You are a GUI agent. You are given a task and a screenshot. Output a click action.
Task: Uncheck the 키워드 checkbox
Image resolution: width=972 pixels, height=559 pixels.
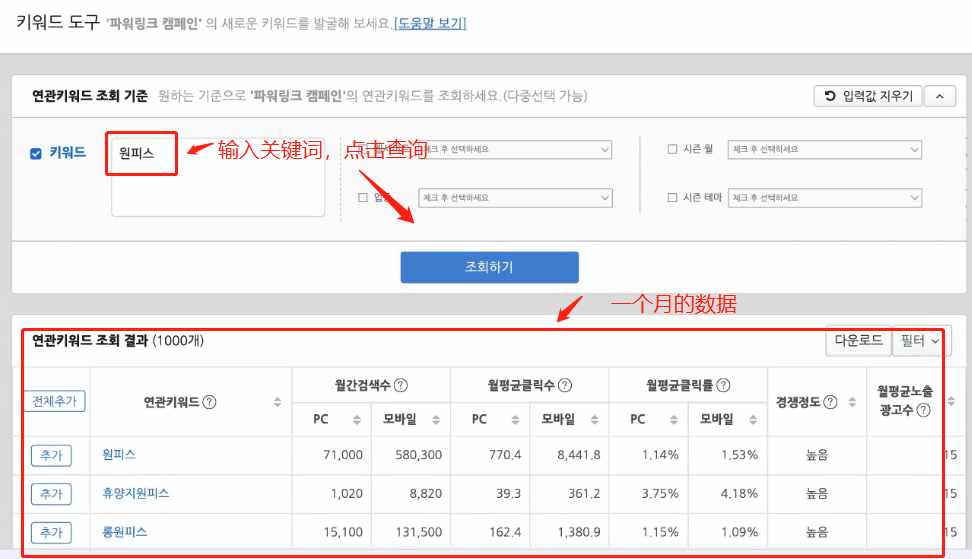coord(36,153)
